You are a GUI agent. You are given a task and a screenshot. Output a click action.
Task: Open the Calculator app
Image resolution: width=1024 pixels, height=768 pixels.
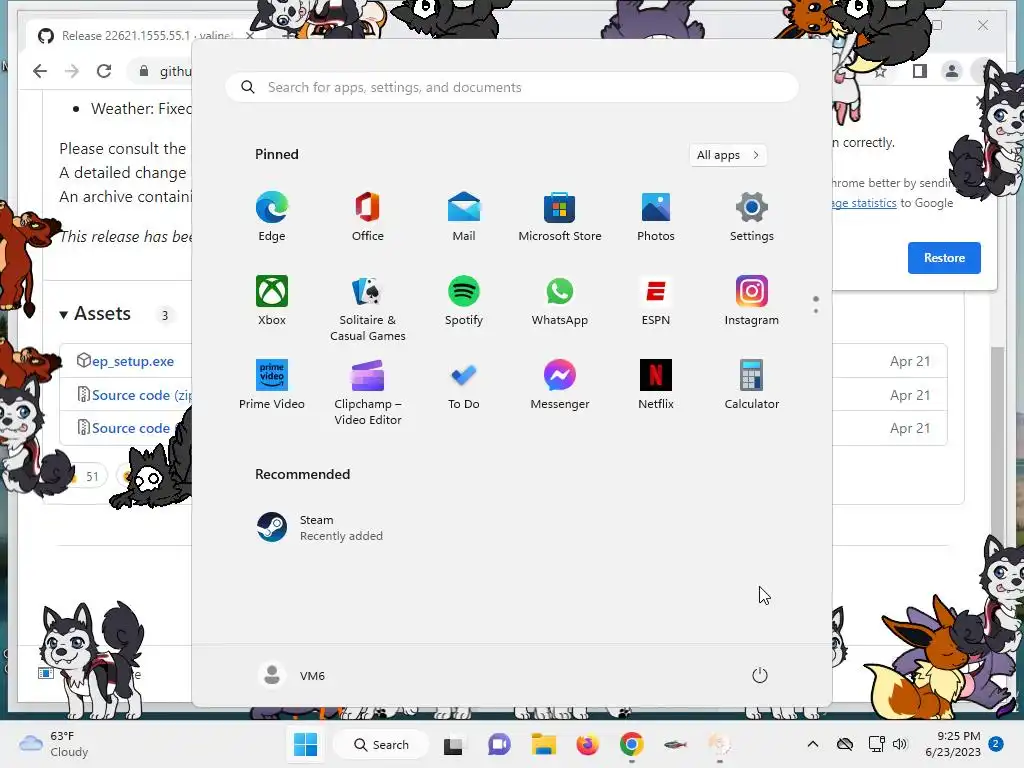tap(752, 385)
